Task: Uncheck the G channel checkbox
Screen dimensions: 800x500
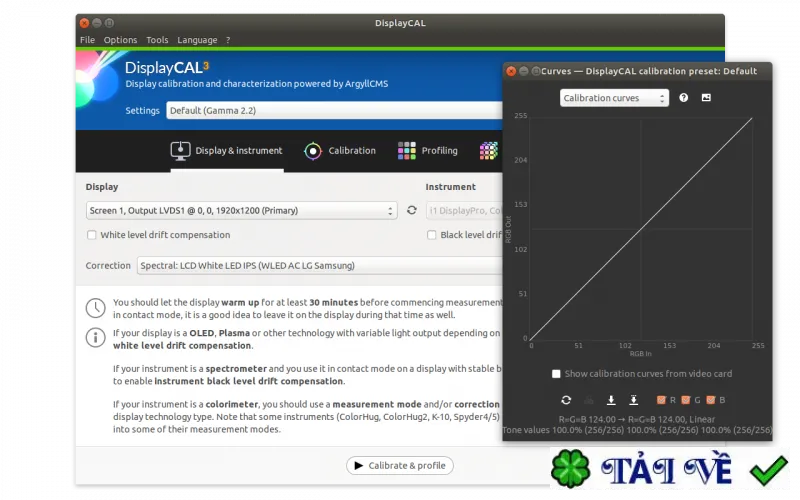Action: (x=686, y=400)
